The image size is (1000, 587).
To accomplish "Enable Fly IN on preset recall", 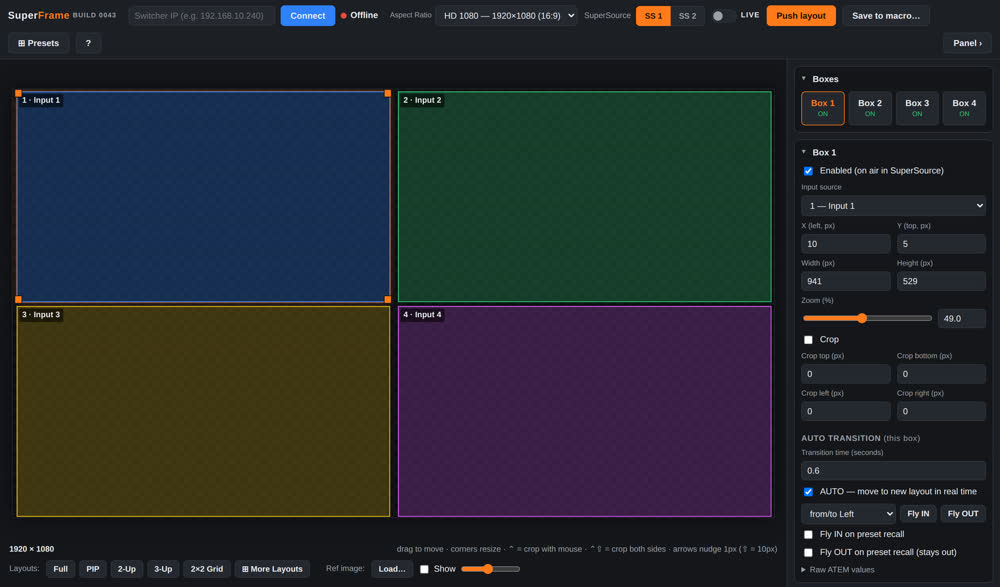I will pyautogui.click(x=808, y=535).
